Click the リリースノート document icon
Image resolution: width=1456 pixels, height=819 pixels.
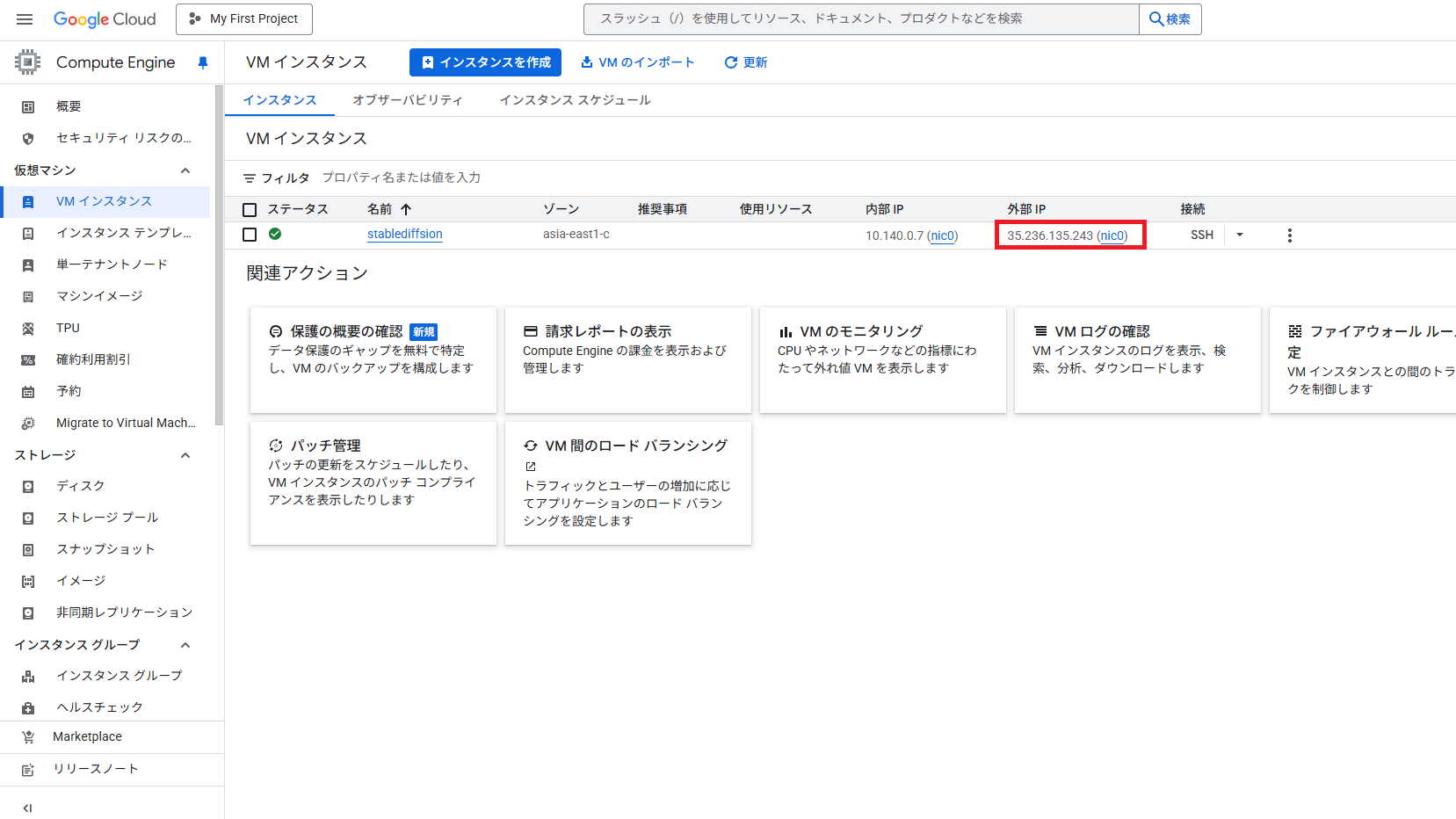[28, 769]
